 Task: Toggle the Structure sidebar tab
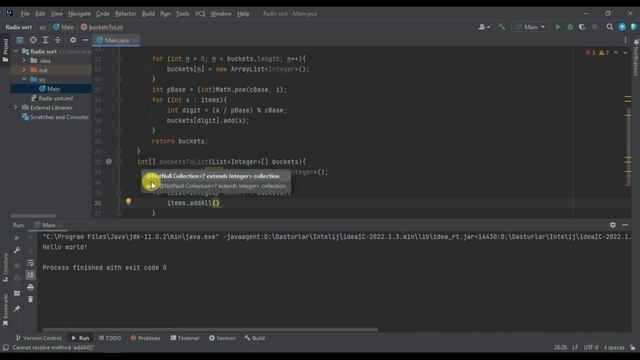pyautogui.click(x=5, y=267)
